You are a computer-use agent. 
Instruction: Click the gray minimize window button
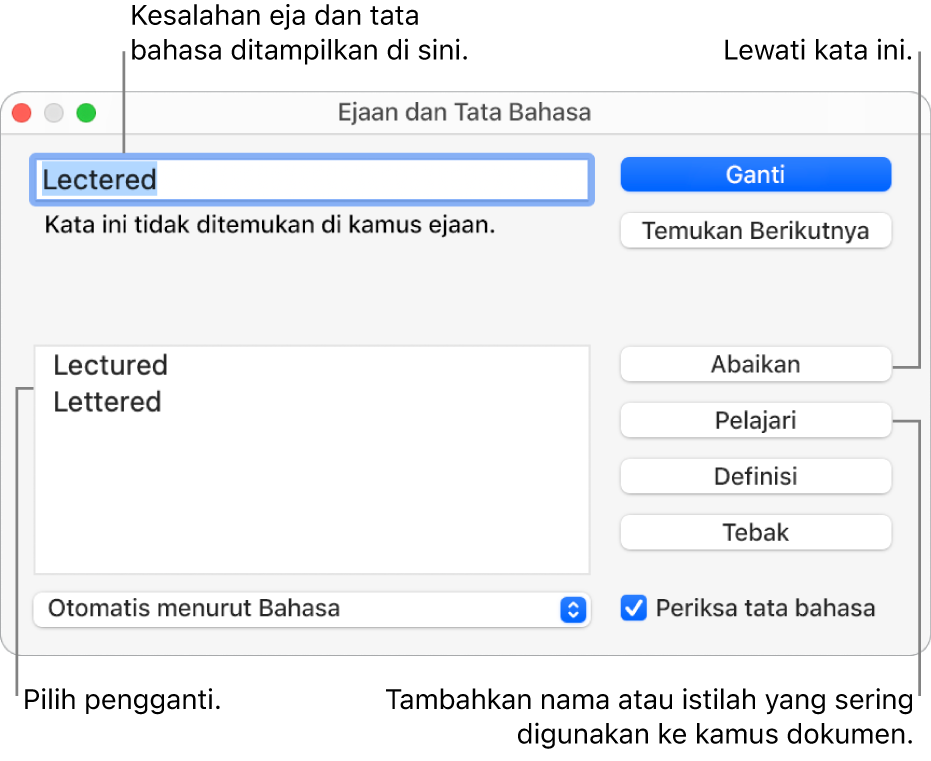point(54,113)
